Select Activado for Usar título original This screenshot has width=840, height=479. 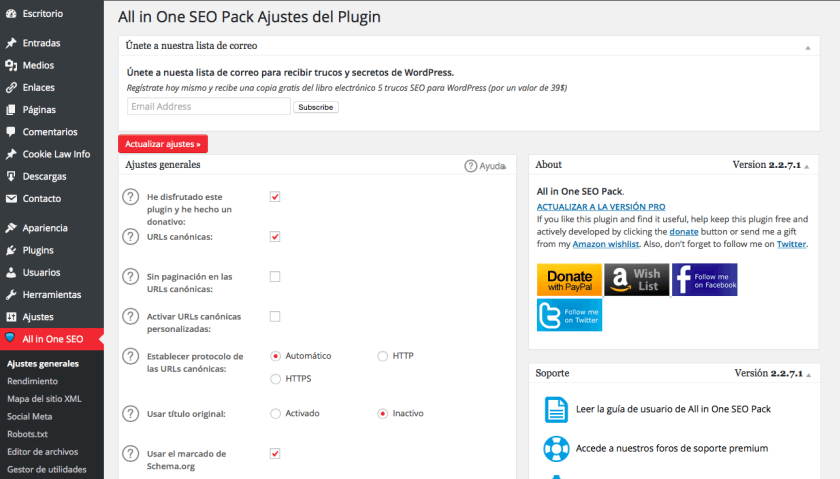(x=275, y=414)
